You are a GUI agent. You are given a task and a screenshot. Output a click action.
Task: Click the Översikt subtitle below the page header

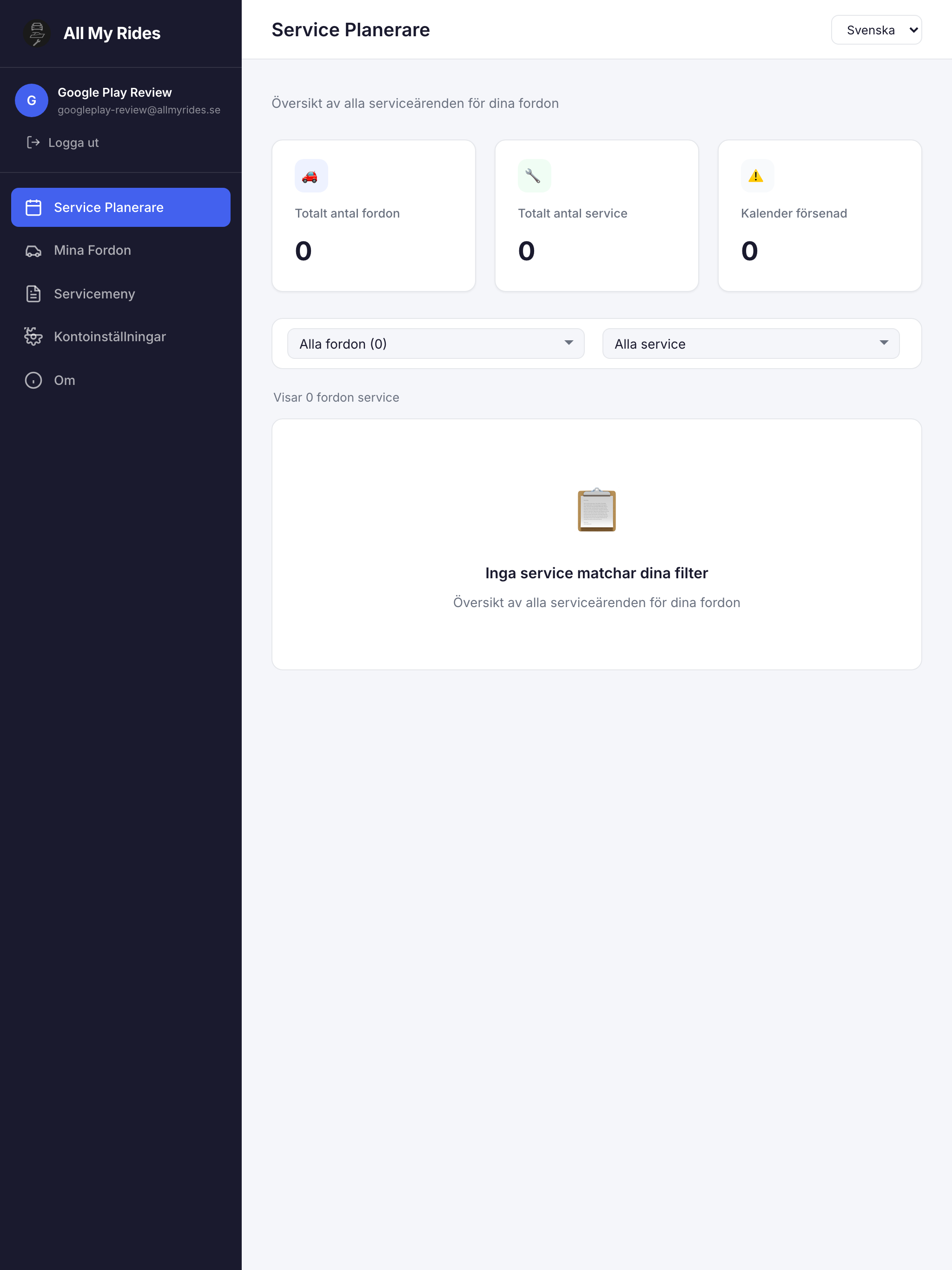(415, 103)
